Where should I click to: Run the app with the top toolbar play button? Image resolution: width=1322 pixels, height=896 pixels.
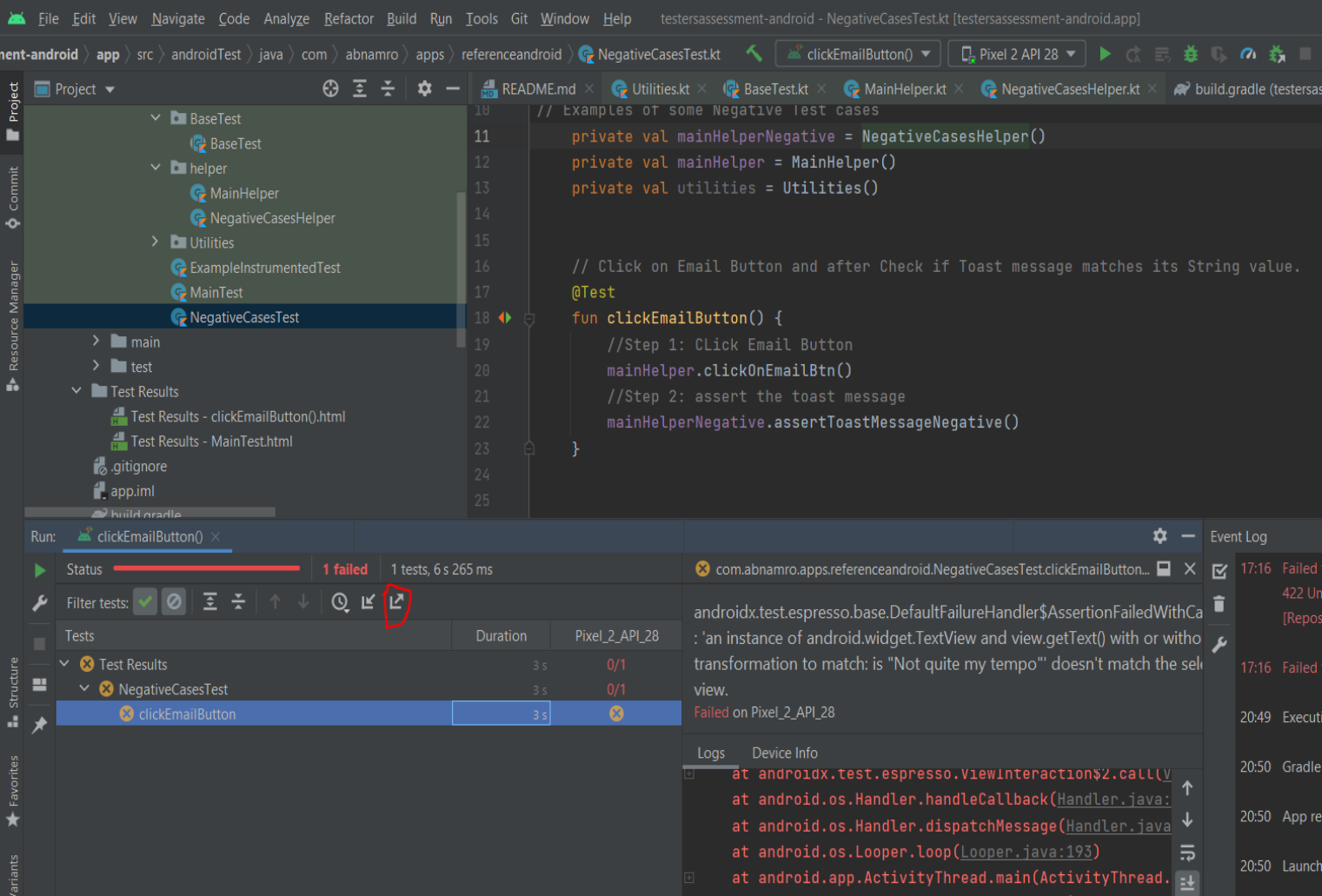tap(1105, 54)
